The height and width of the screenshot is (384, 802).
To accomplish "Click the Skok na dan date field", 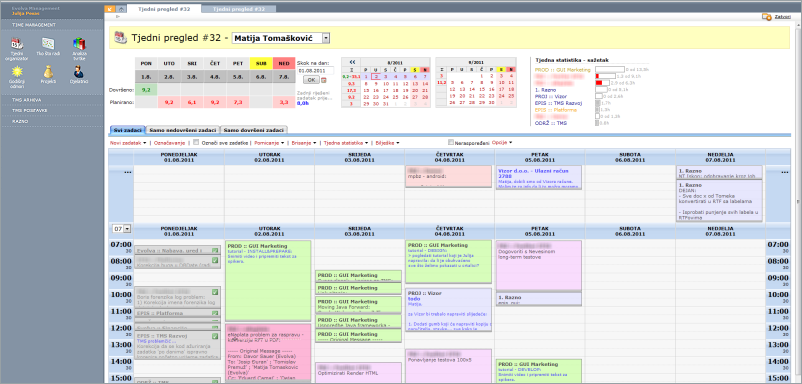I will coord(315,71).
